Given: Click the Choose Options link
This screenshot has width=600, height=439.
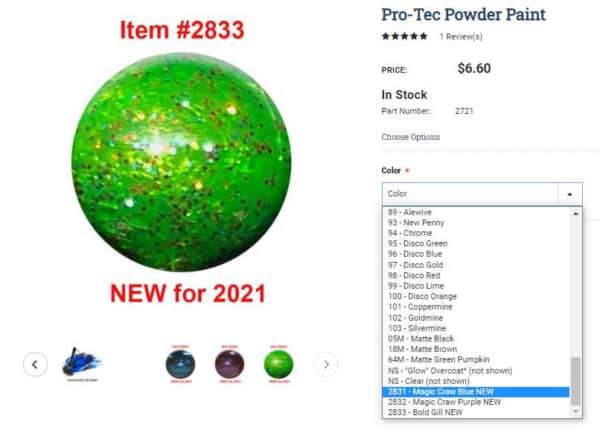Looking at the screenshot, I should tap(411, 137).
